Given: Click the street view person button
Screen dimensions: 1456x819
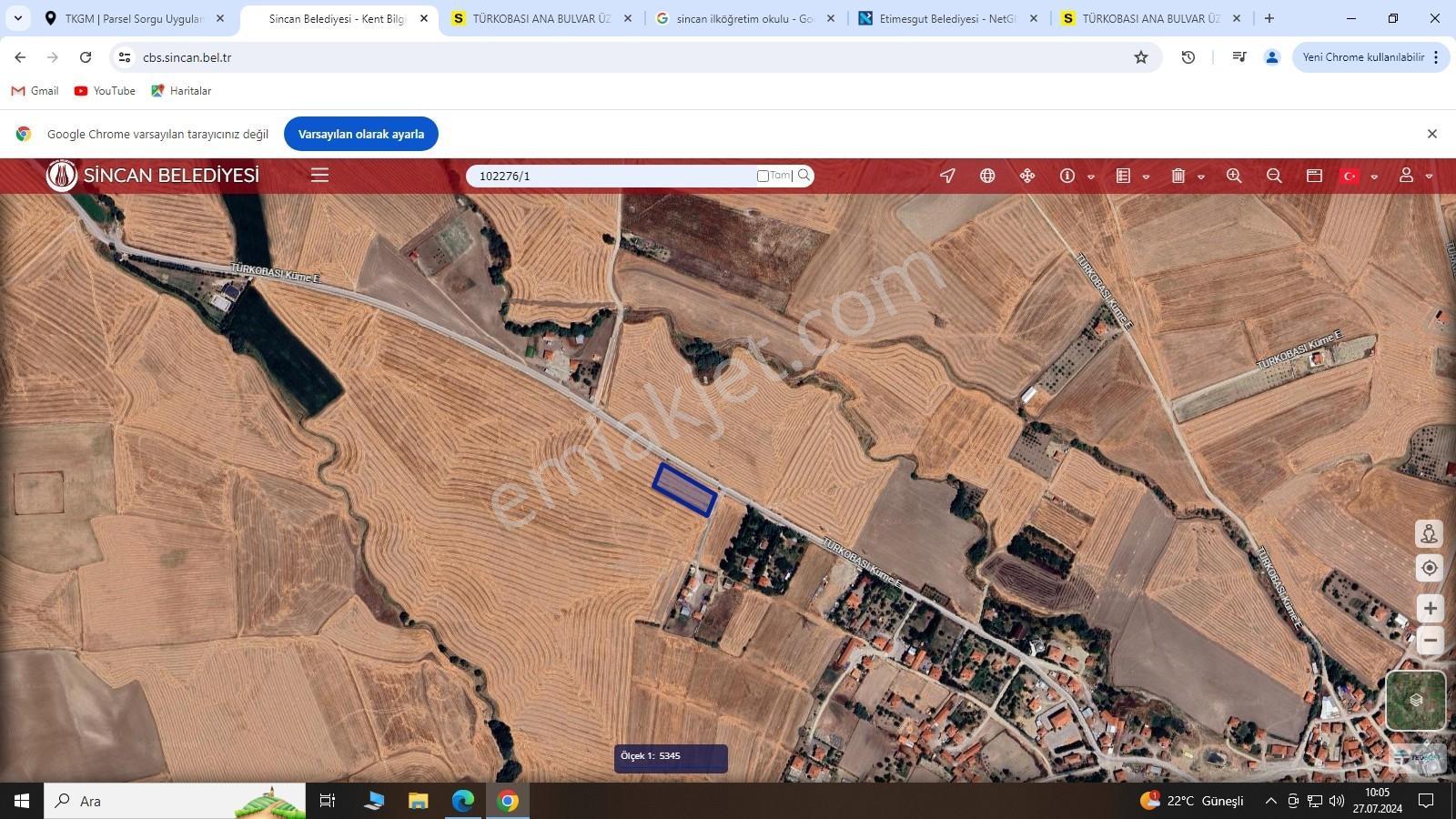Looking at the screenshot, I should [1430, 534].
